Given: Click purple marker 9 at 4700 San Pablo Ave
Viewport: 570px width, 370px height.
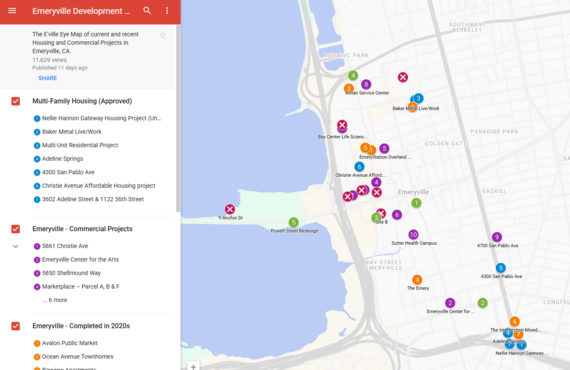Looking at the screenshot, I should pos(497,237).
